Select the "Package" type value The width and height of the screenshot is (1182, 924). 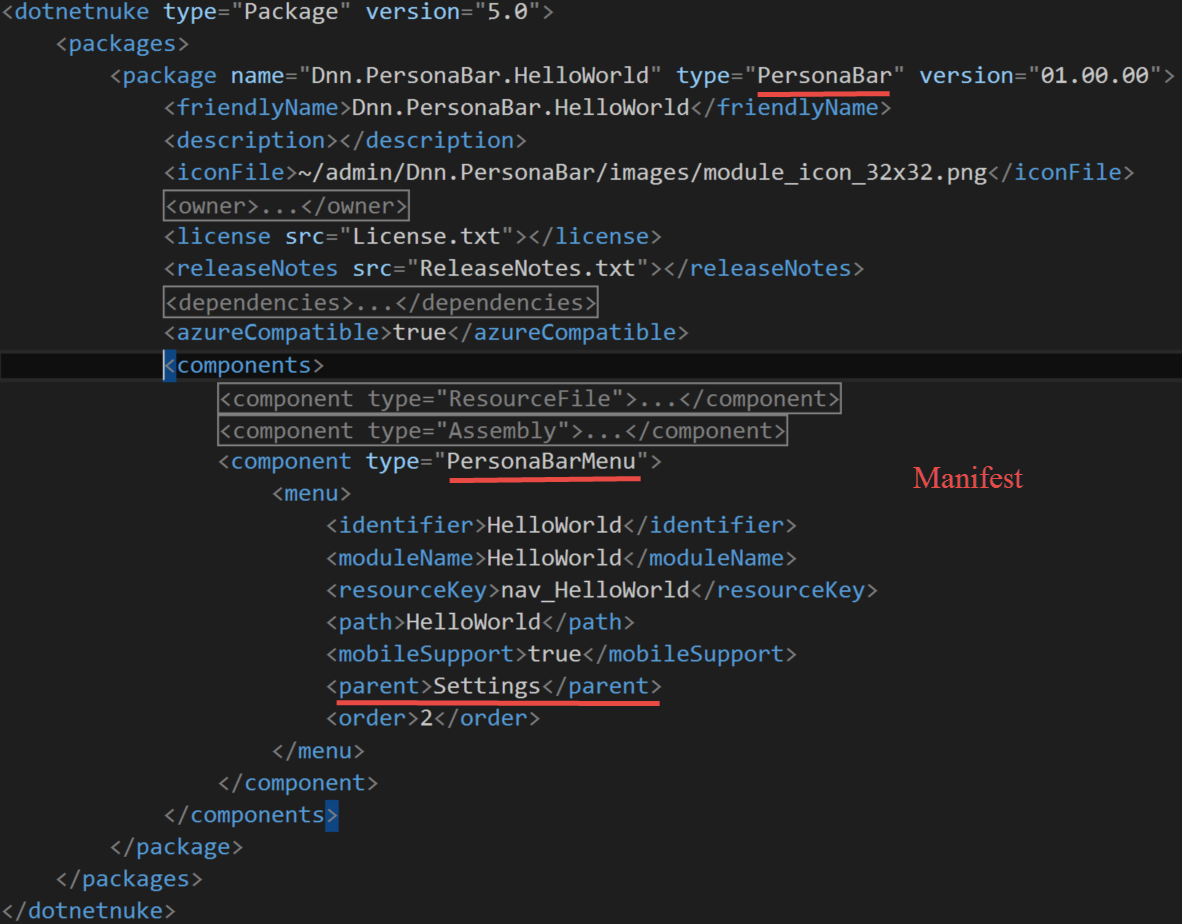(x=291, y=12)
